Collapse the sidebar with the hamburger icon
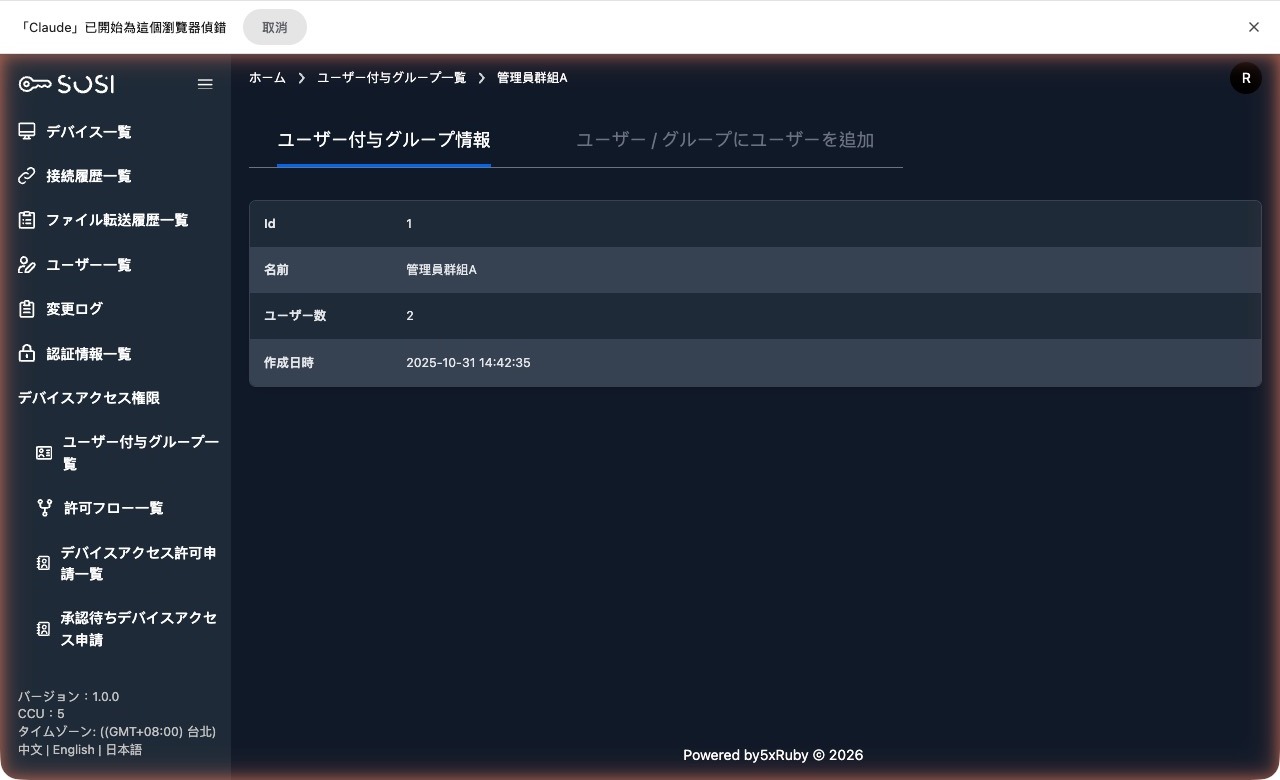Image resolution: width=1280 pixels, height=780 pixels. click(x=205, y=84)
